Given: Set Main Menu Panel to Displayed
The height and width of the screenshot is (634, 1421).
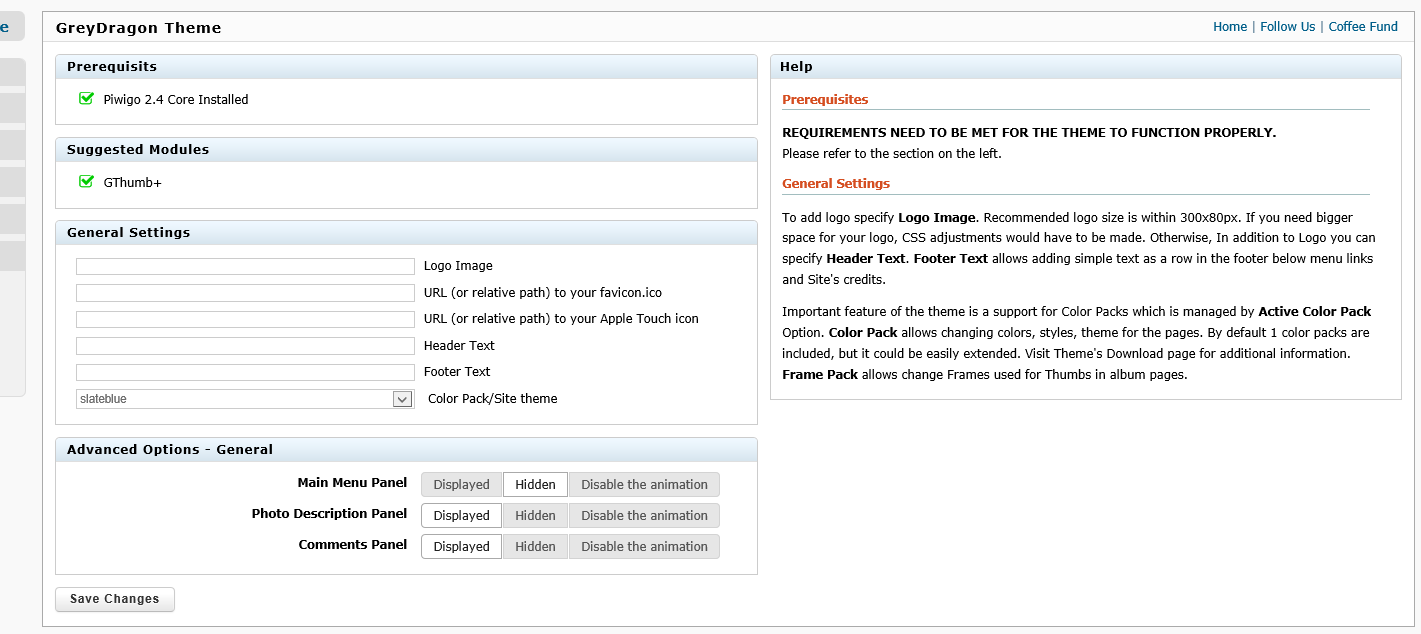Looking at the screenshot, I should click(461, 485).
